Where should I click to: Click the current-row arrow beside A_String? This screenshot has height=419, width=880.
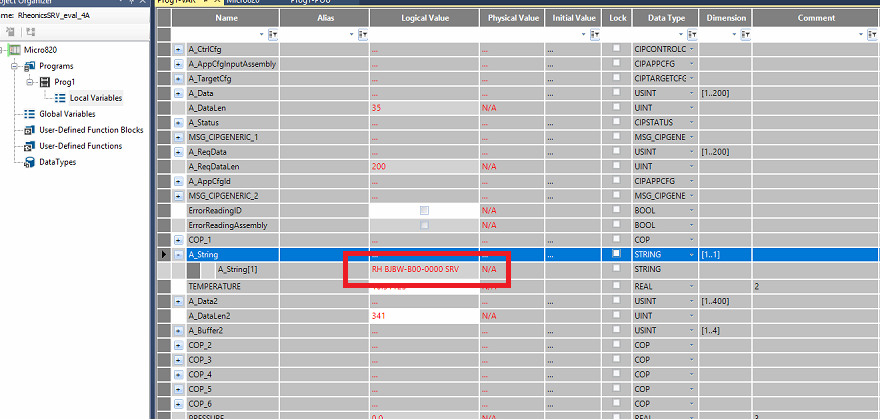(x=164, y=255)
